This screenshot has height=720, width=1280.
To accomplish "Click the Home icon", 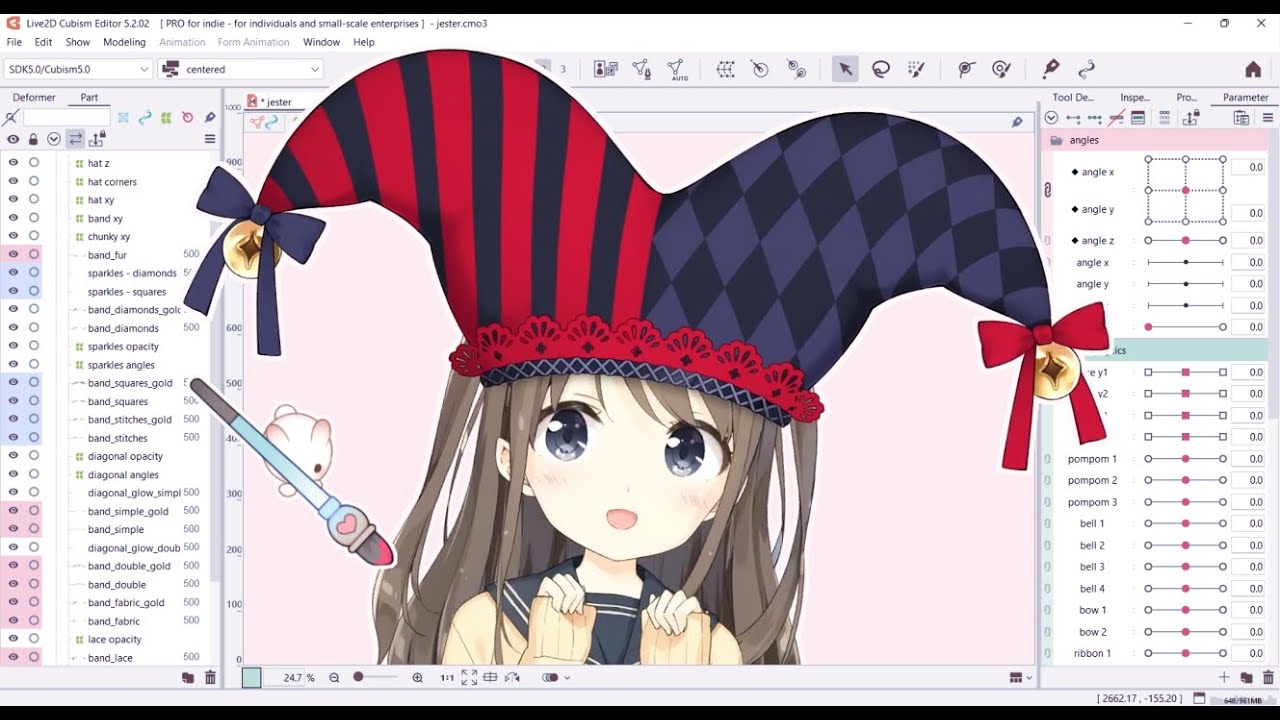I will coord(1253,69).
